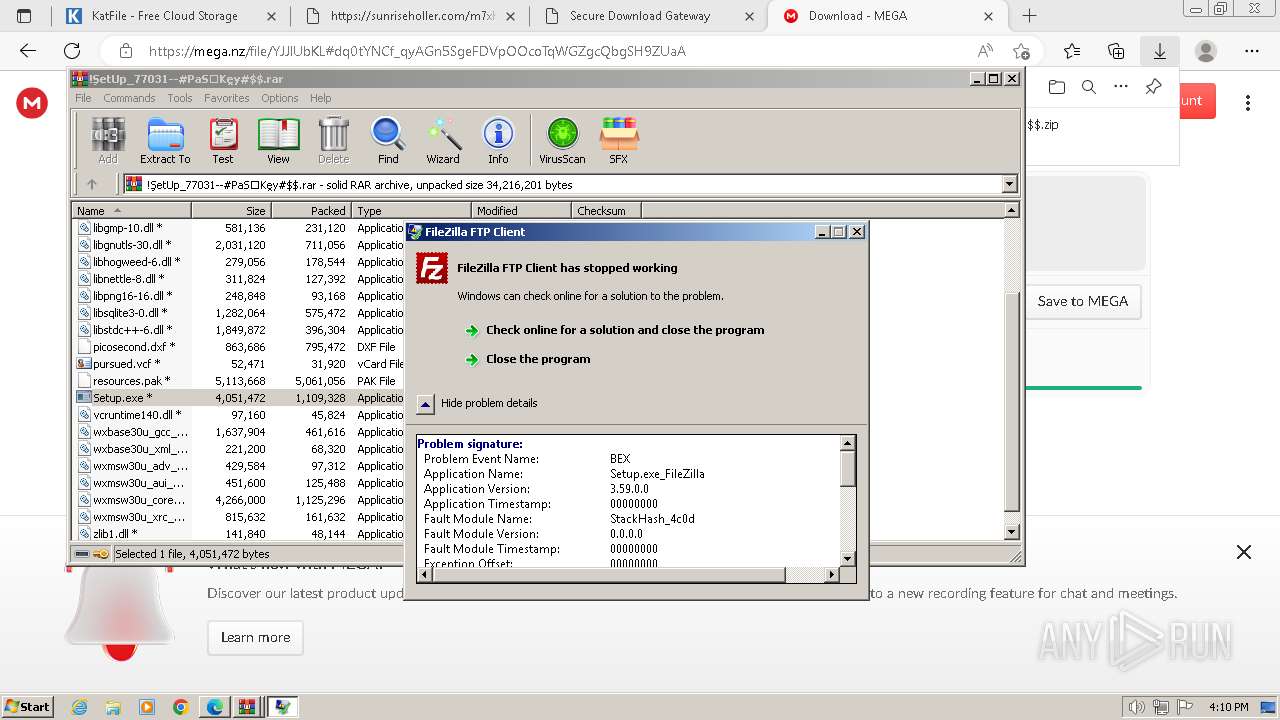Click the Edge profile avatar
The height and width of the screenshot is (720, 1280).
click(1206, 51)
